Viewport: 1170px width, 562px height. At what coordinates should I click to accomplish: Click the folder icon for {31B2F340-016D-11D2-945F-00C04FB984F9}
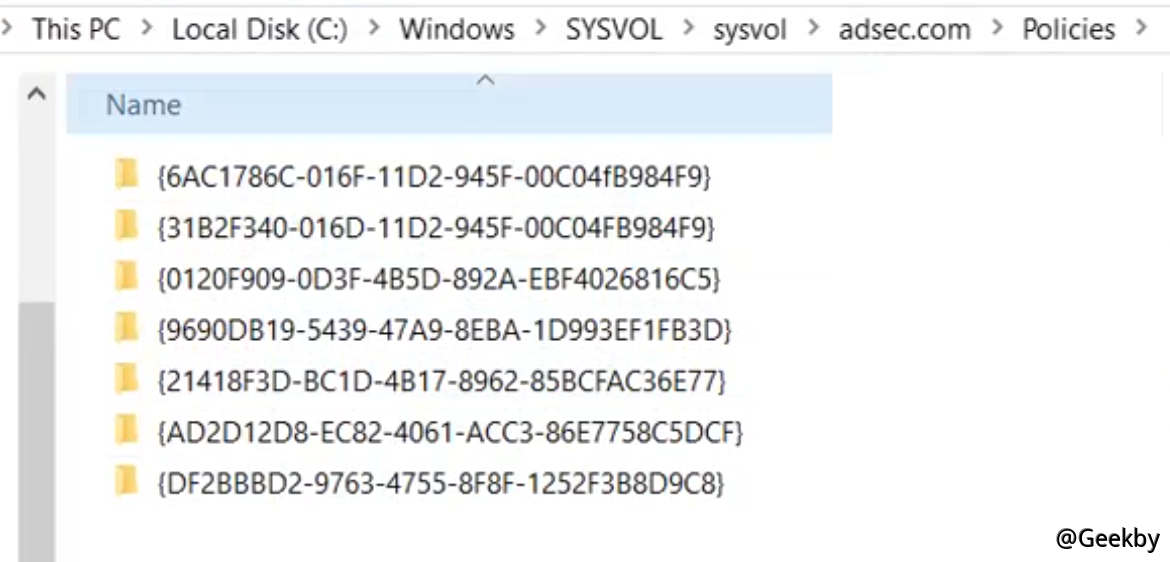[x=126, y=227]
